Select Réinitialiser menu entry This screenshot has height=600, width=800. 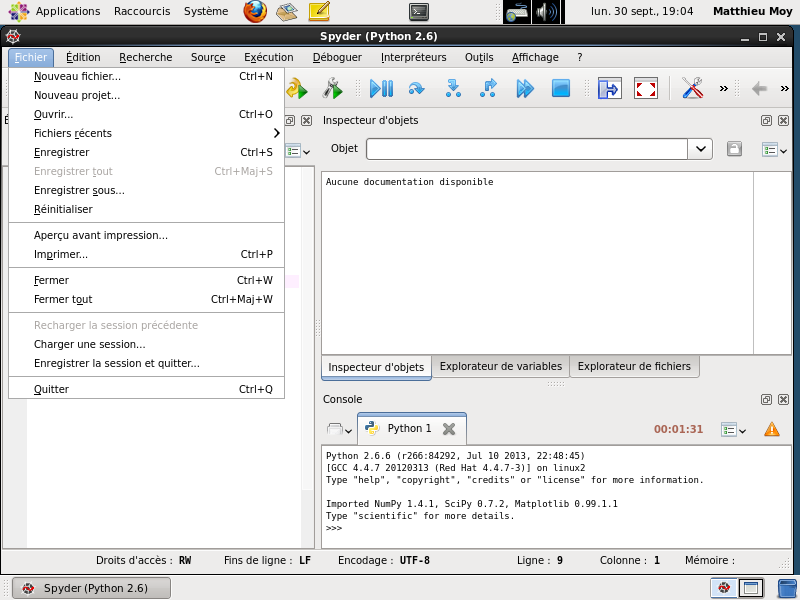tap(146, 209)
